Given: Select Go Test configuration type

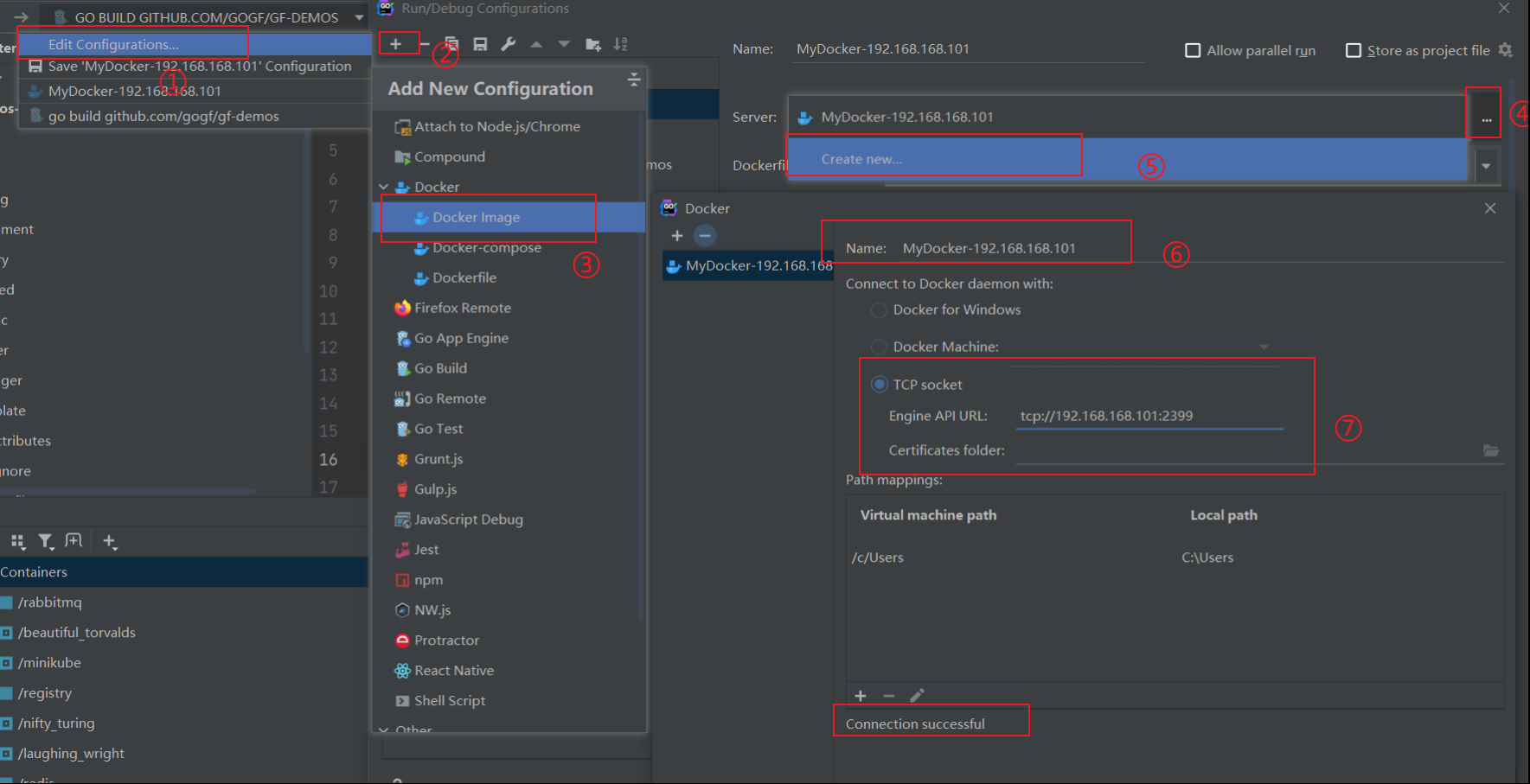Looking at the screenshot, I should (509, 429).
